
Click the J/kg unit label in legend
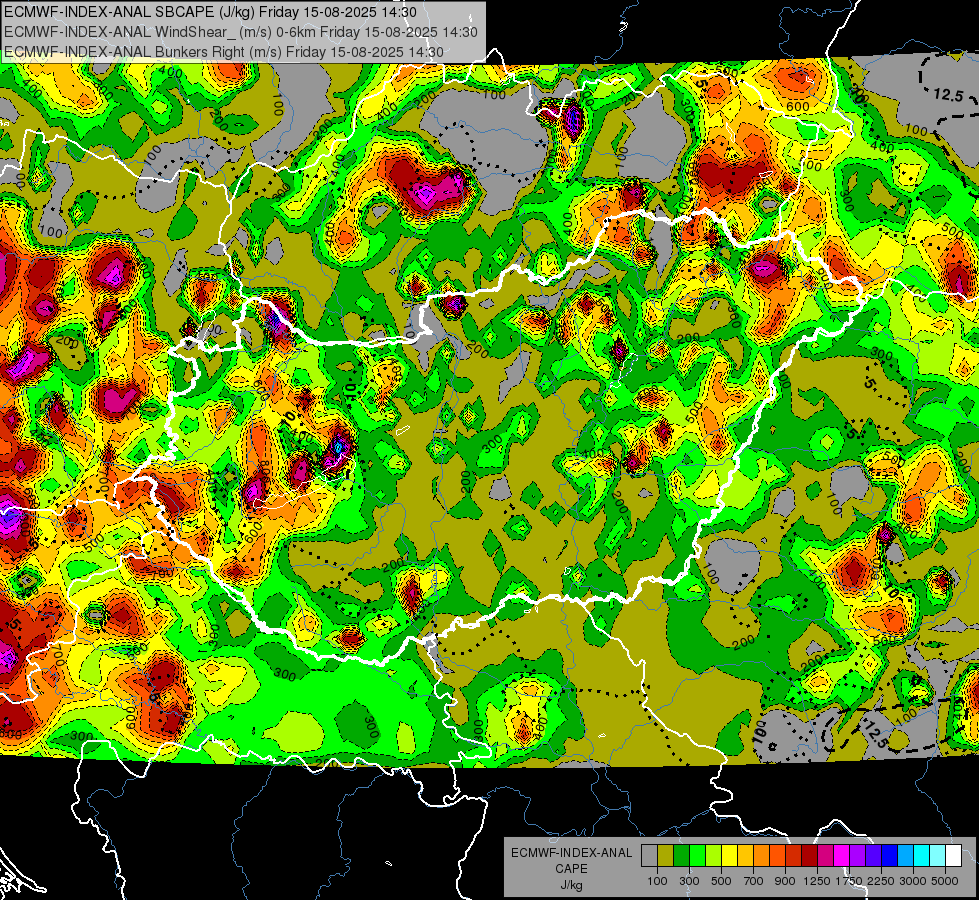571,885
